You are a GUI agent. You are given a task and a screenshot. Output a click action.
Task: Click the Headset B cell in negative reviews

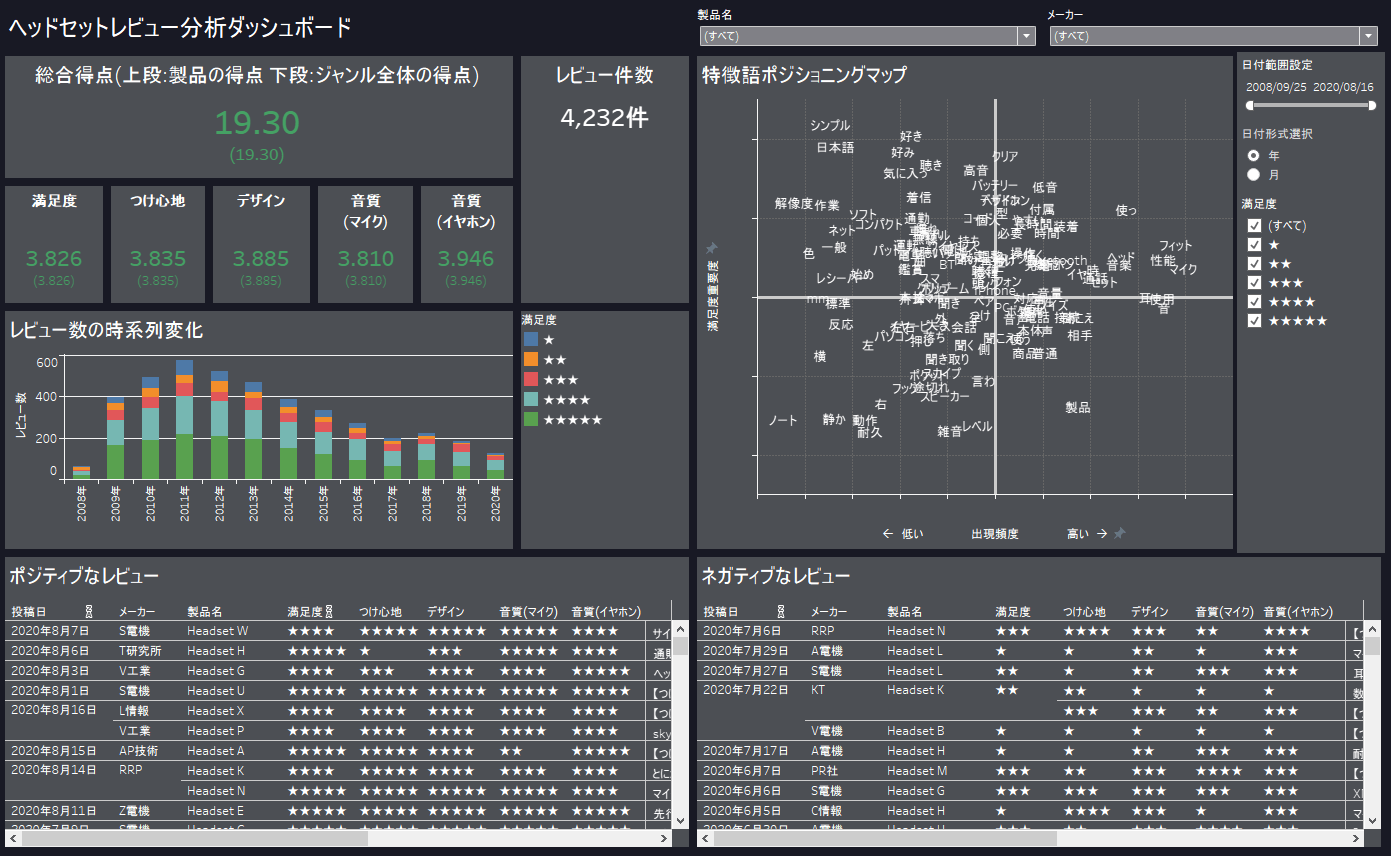pos(915,731)
